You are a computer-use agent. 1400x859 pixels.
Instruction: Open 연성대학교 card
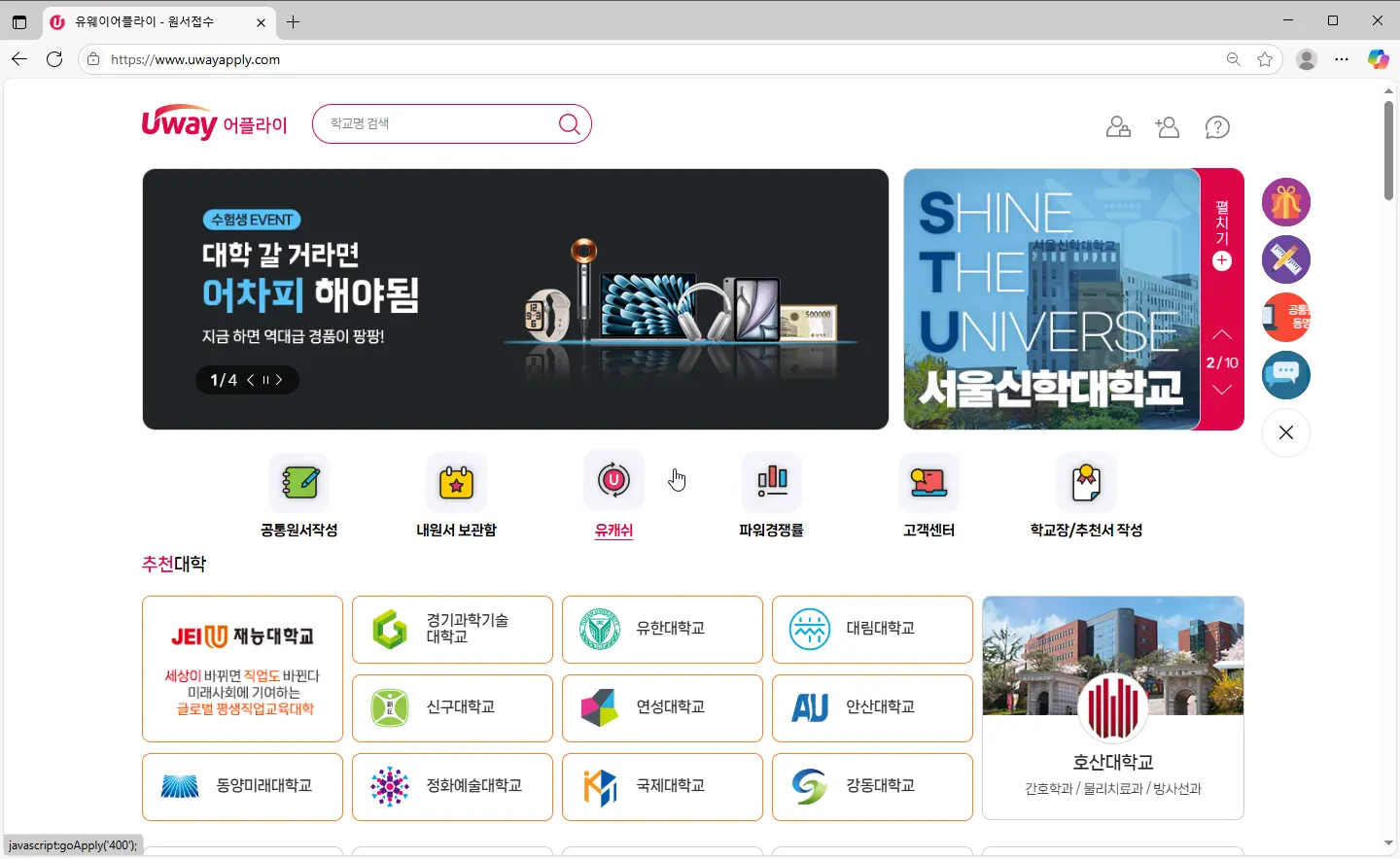coord(662,708)
